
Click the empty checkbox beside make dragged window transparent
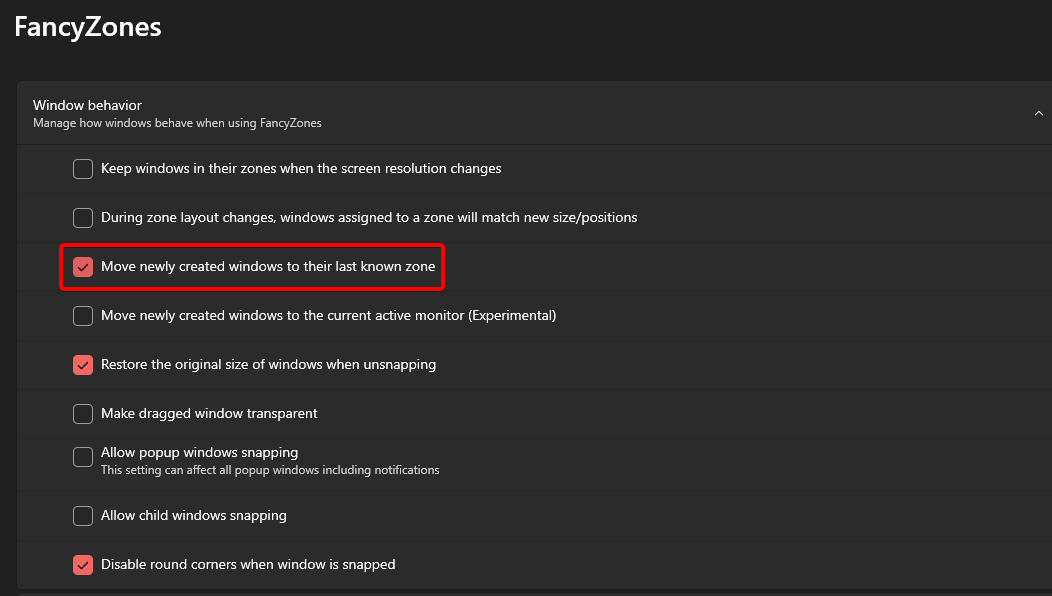[x=83, y=413]
